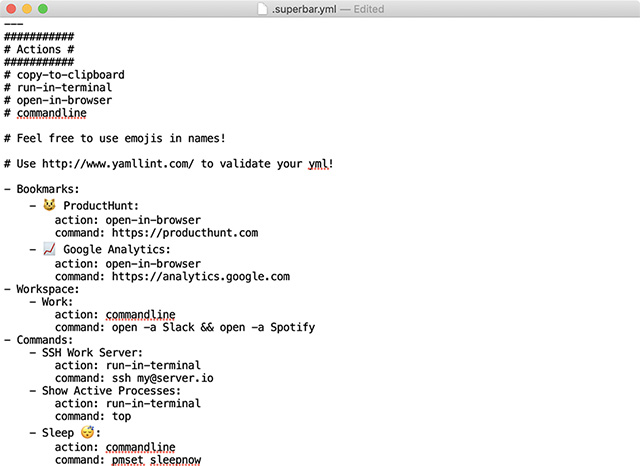The height and width of the screenshot is (466, 640).
Task: Click the chart emoji before Google Analytics
Action: 49,249
